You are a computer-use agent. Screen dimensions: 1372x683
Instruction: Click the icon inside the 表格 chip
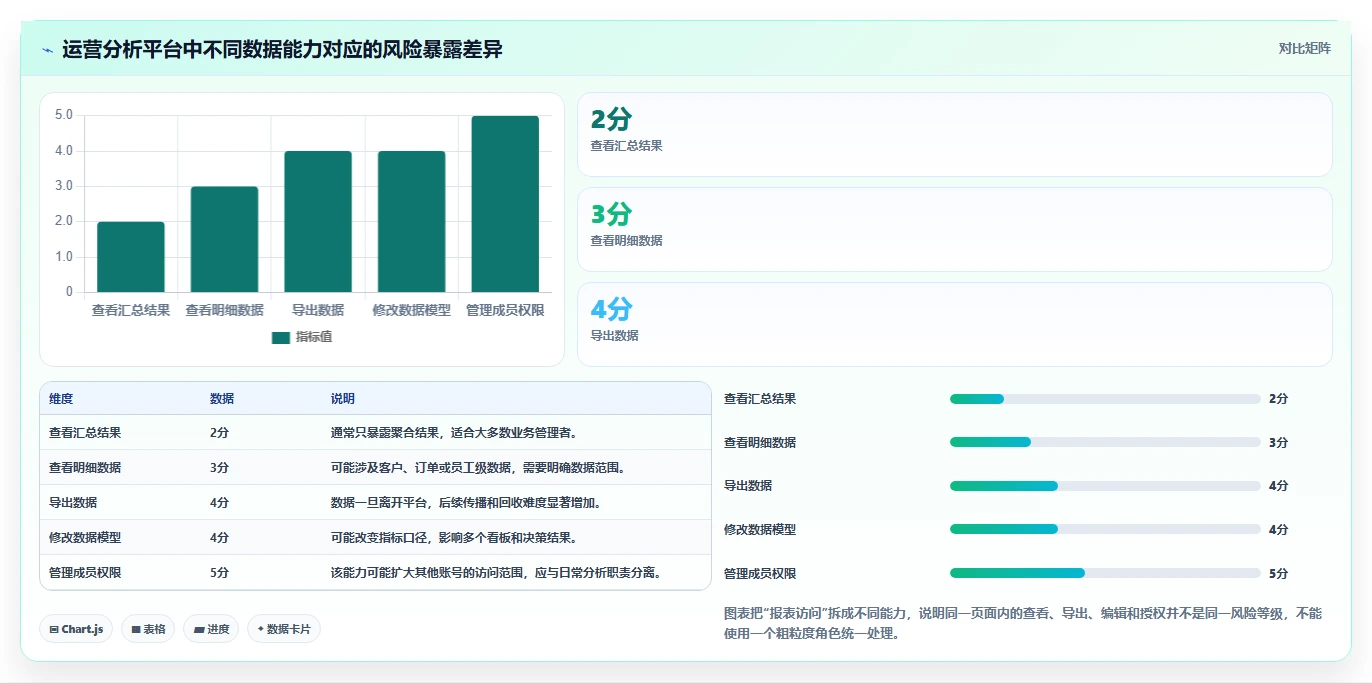coord(135,630)
